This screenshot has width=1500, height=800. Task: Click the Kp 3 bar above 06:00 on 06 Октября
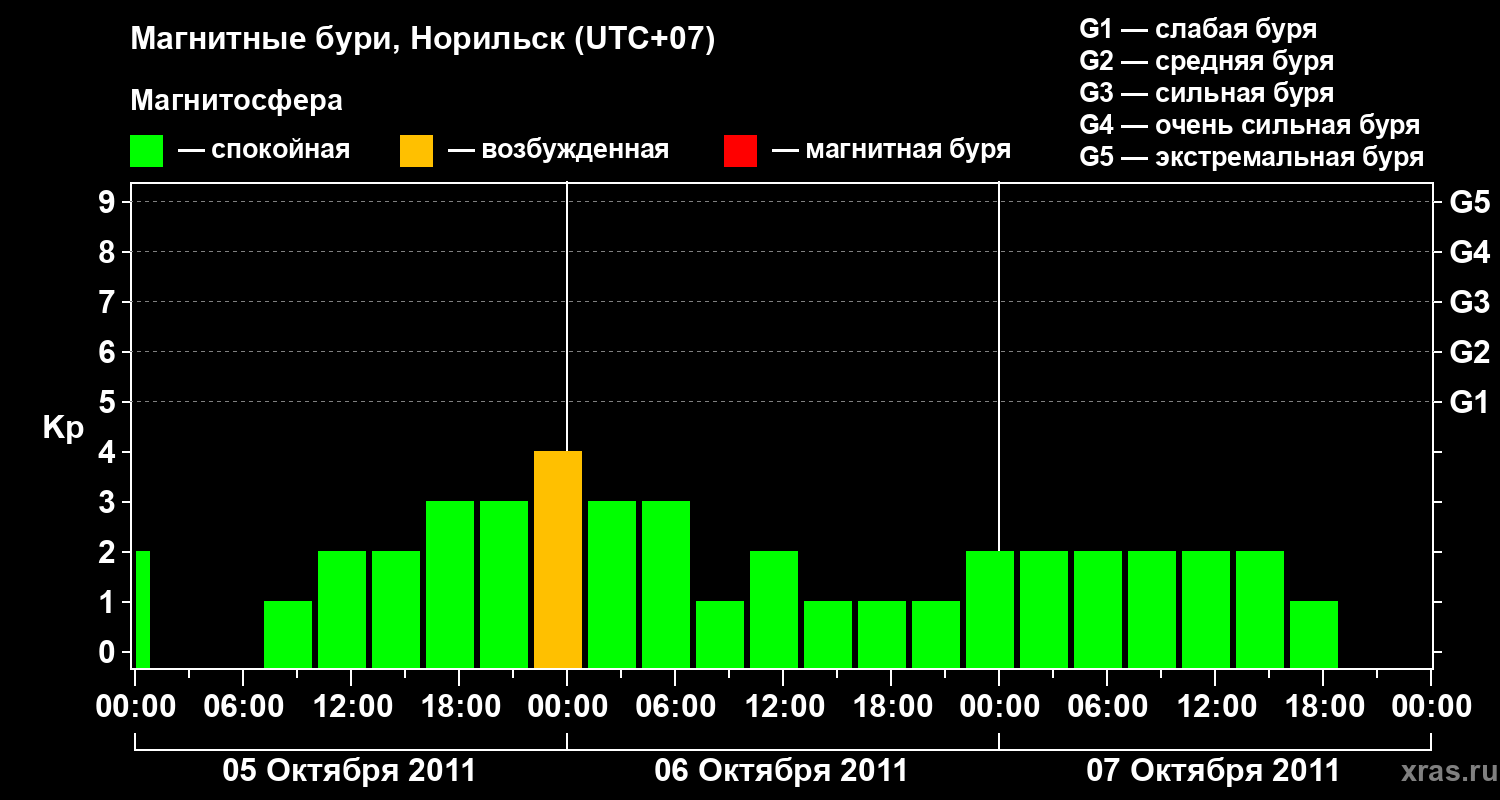[x=666, y=585]
